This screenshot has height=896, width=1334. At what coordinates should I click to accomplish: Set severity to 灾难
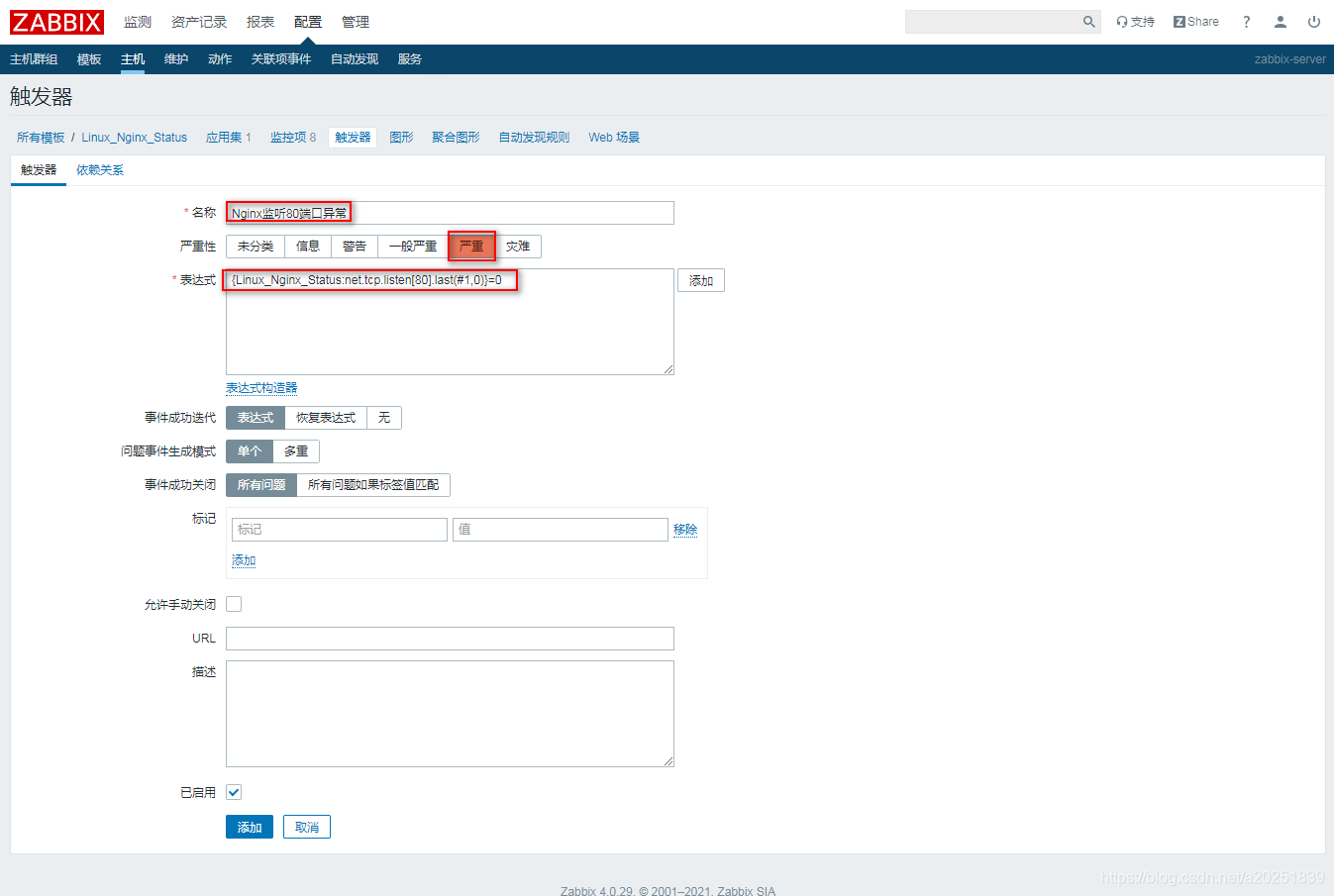click(518, 247)
